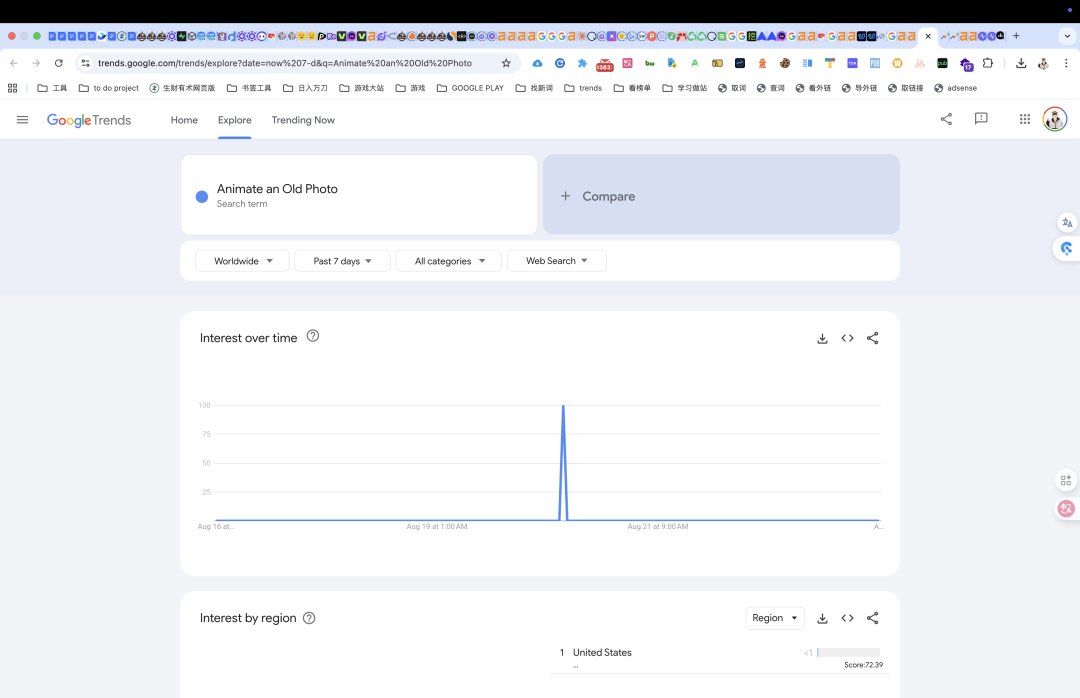Open Chrome downloads icon
1080x698 pixels.
[1021, 63]
